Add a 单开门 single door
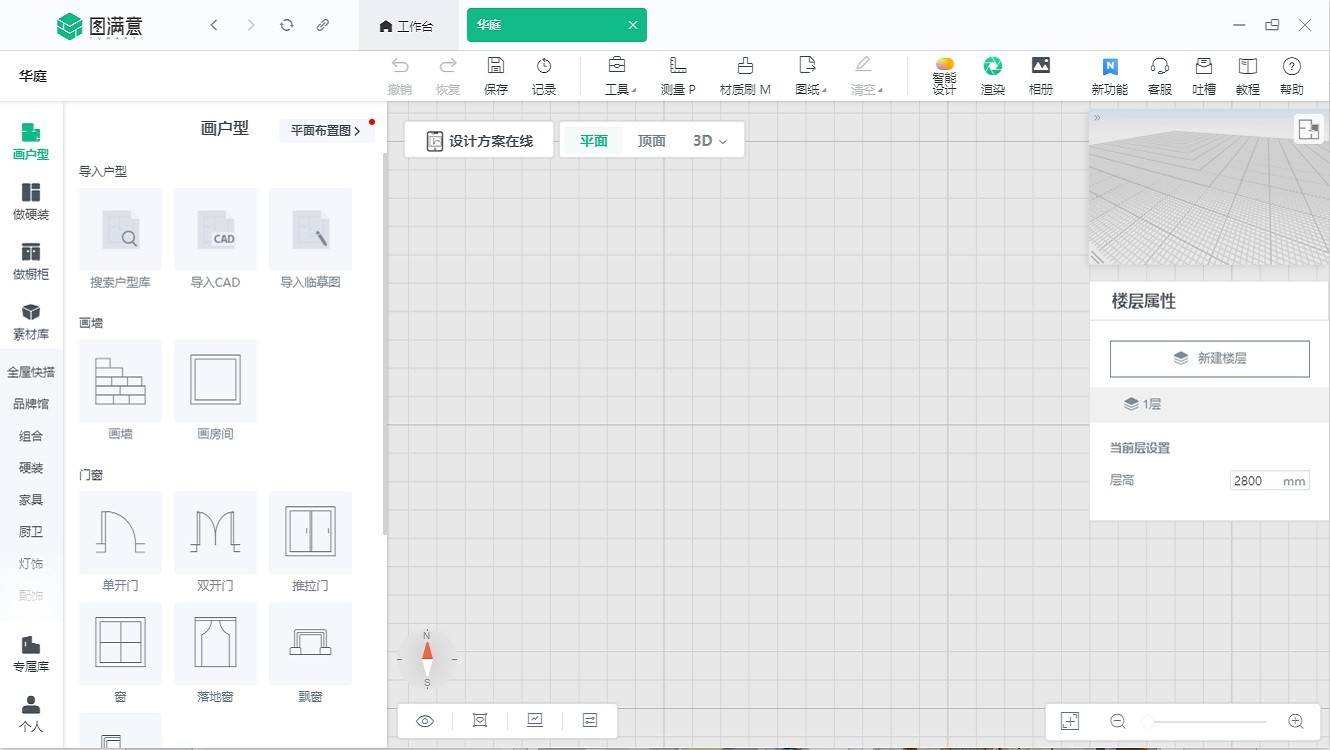This screenshot has width=1330, height=750. [120, 532]
